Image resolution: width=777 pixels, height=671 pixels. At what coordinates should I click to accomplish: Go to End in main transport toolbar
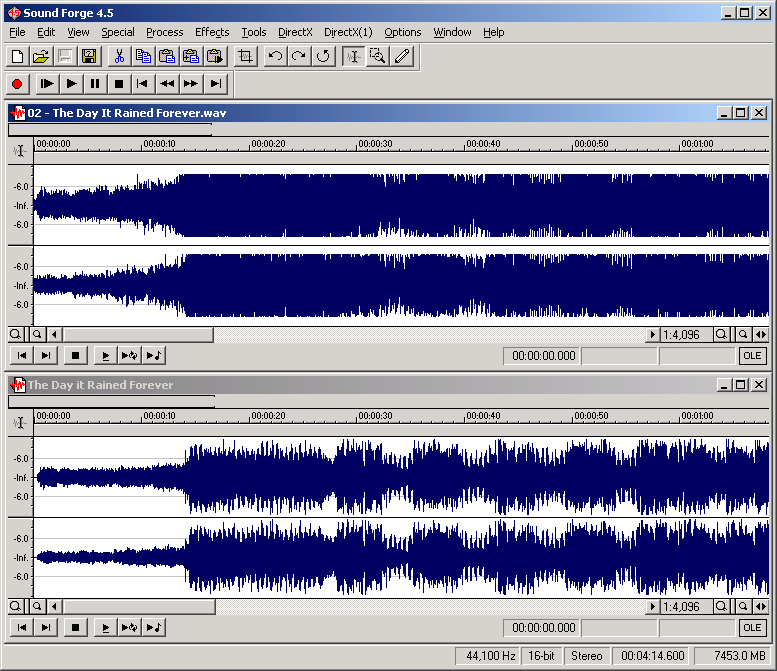click(216, 84)
